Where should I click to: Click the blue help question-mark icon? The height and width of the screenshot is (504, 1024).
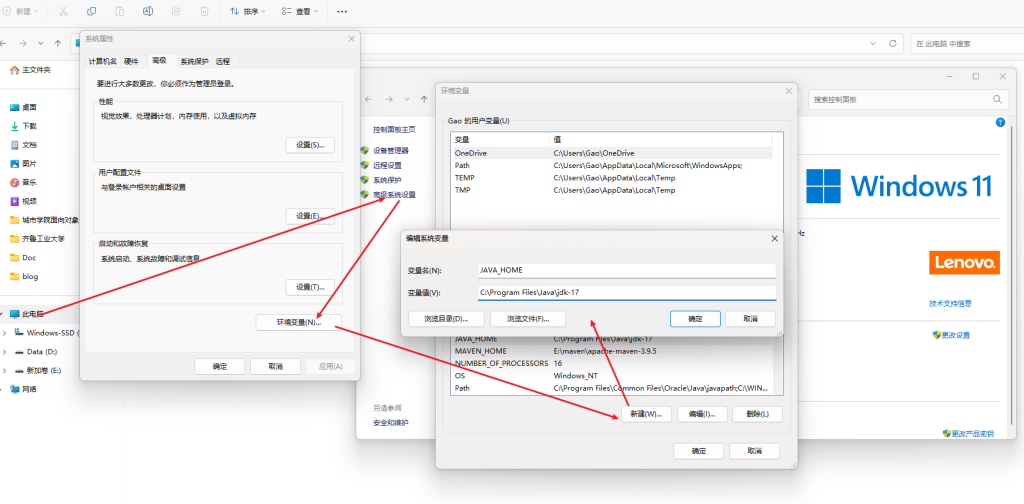click(x=999, y=122)
